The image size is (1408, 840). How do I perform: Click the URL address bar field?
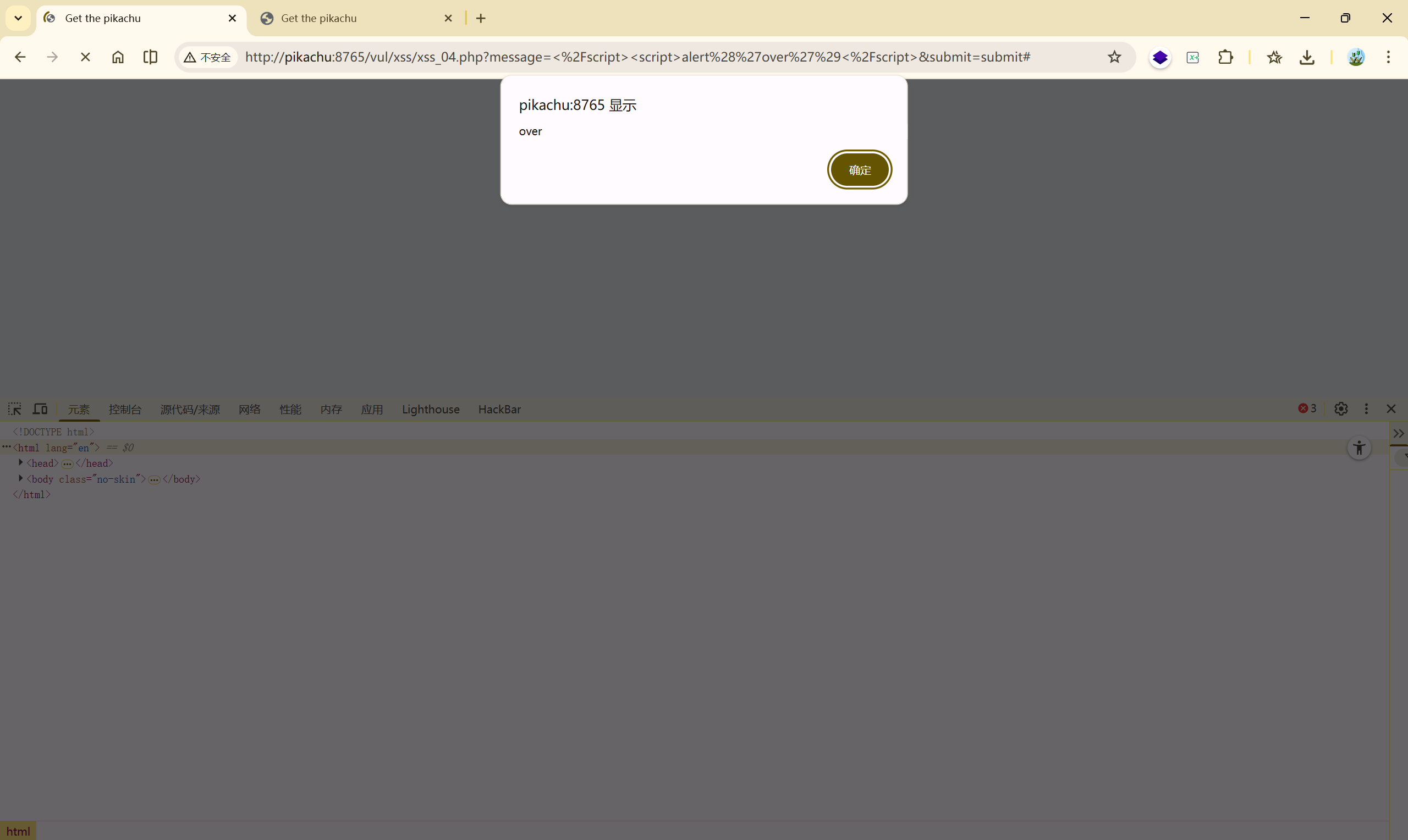point(637,57)
